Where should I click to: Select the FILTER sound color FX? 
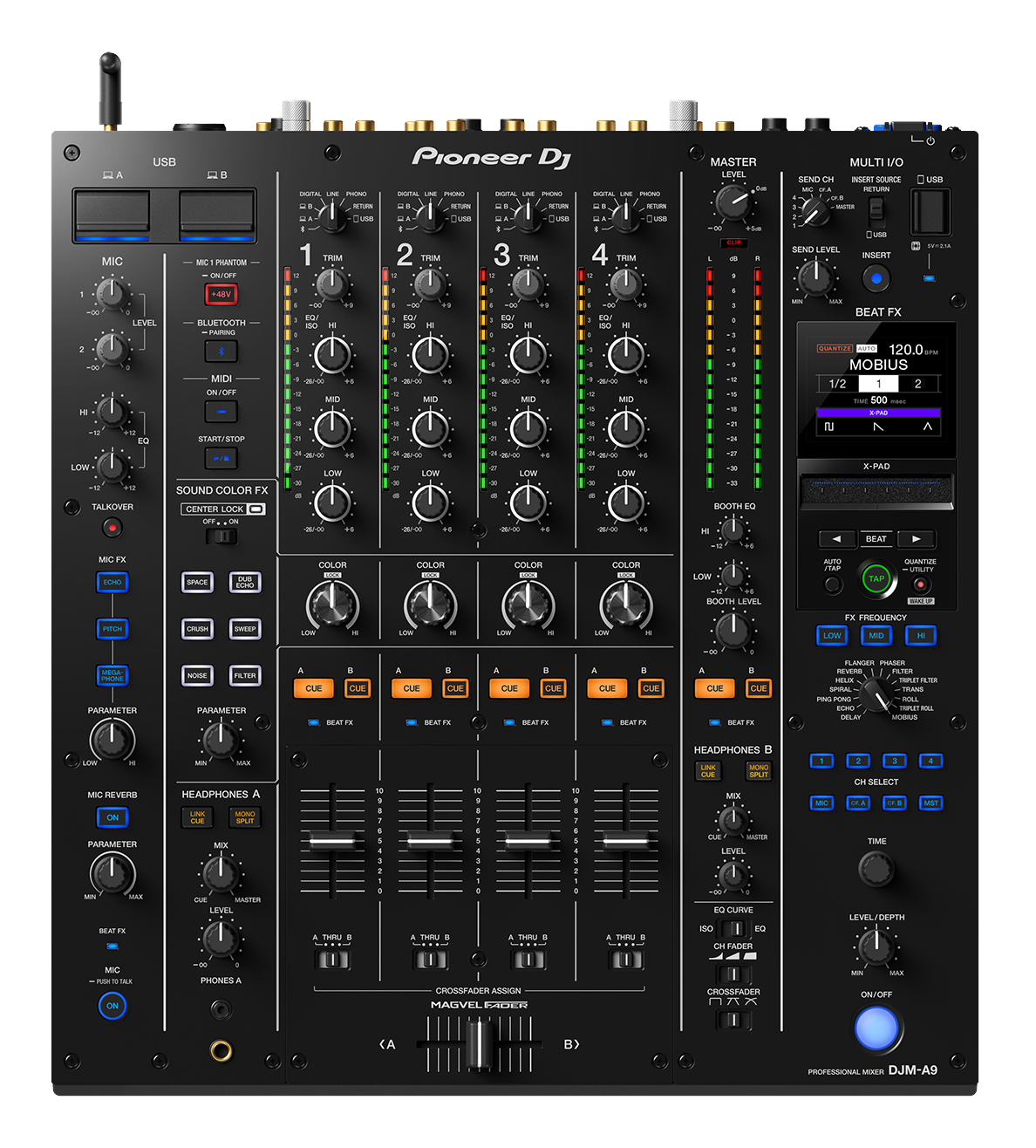[x=245, y=675]
